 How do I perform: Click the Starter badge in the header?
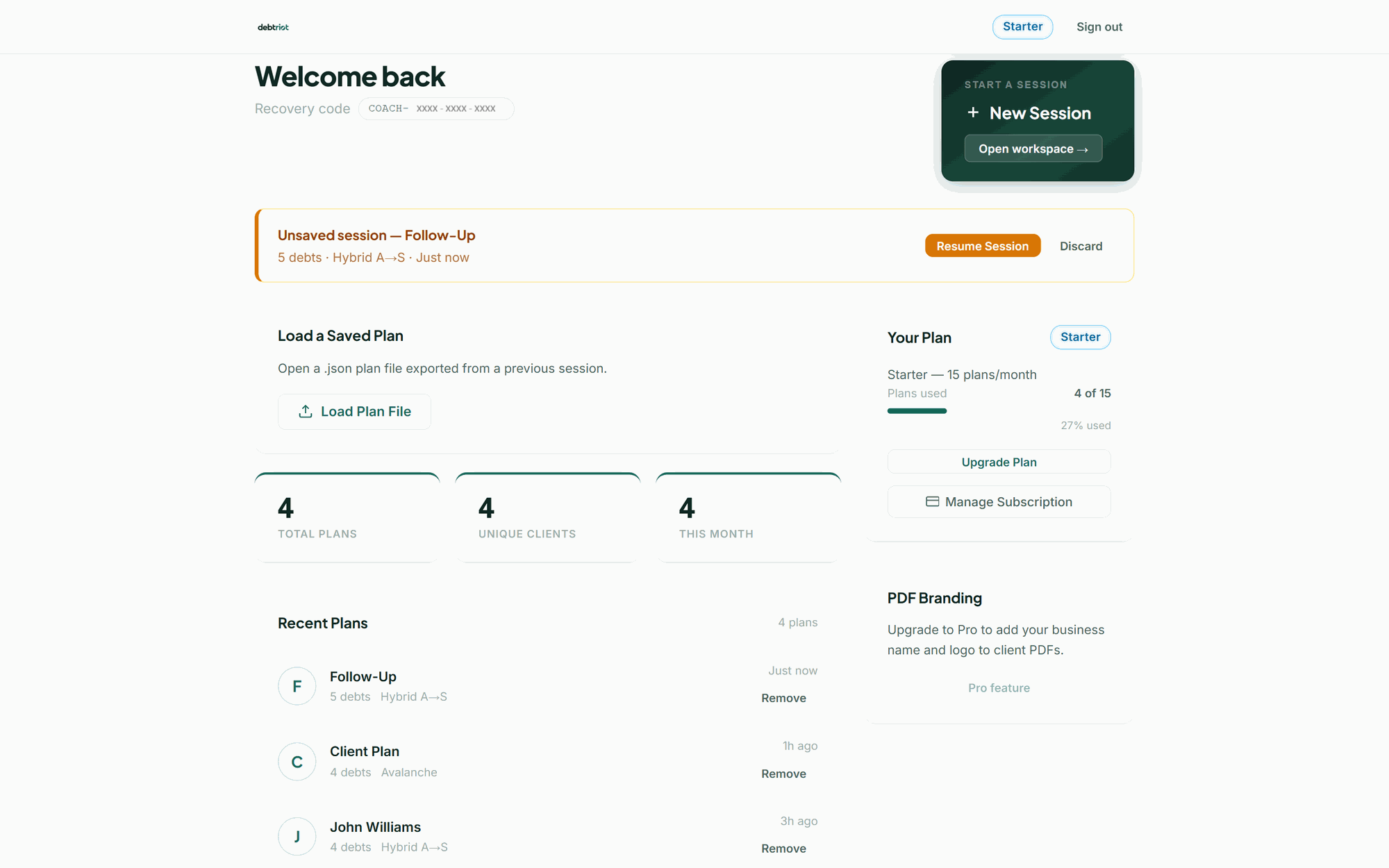1022,26
